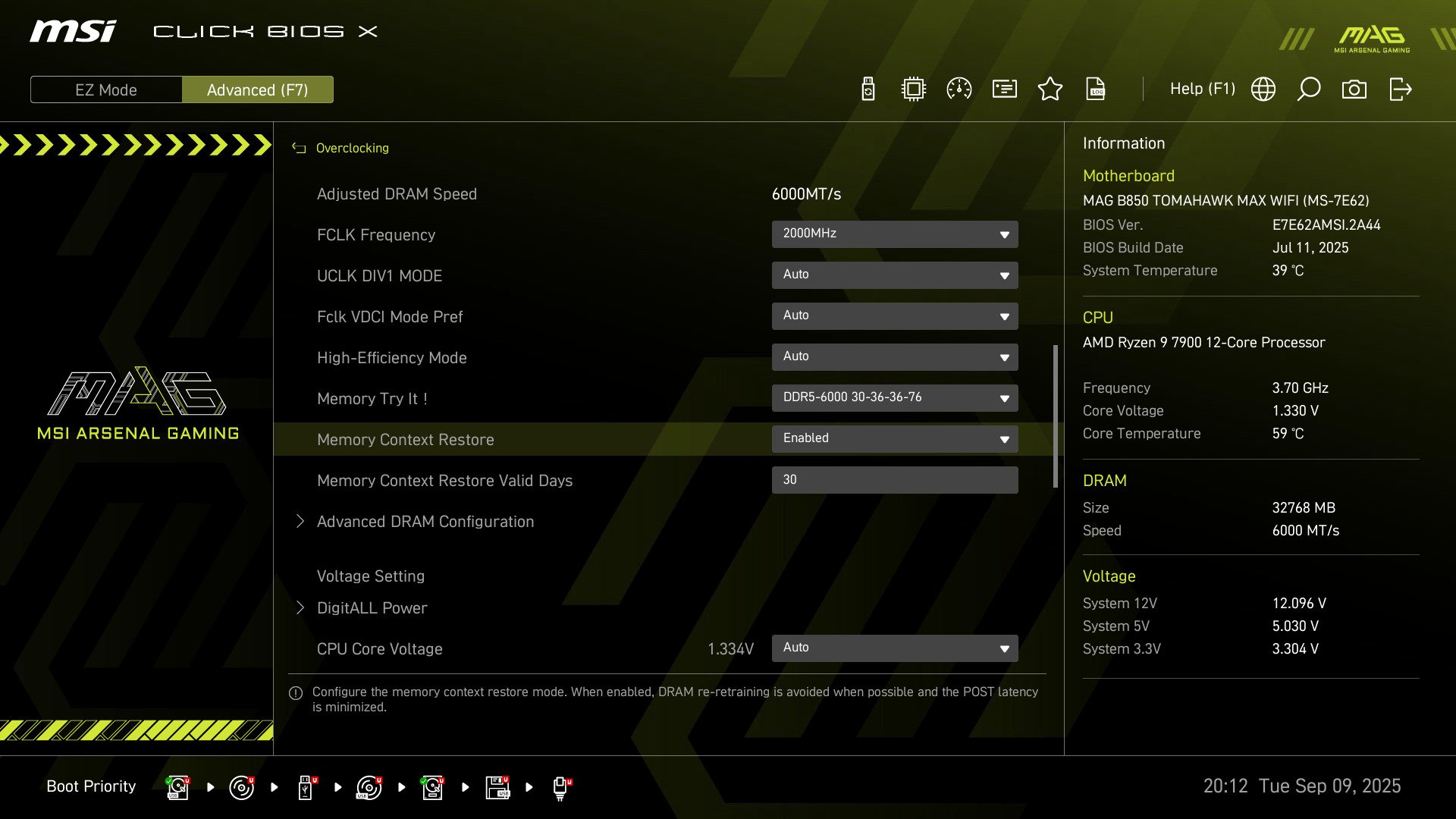Click the Help (F1) button
Viewport: 1456px width, 819px height.
tap(1202, 89)
